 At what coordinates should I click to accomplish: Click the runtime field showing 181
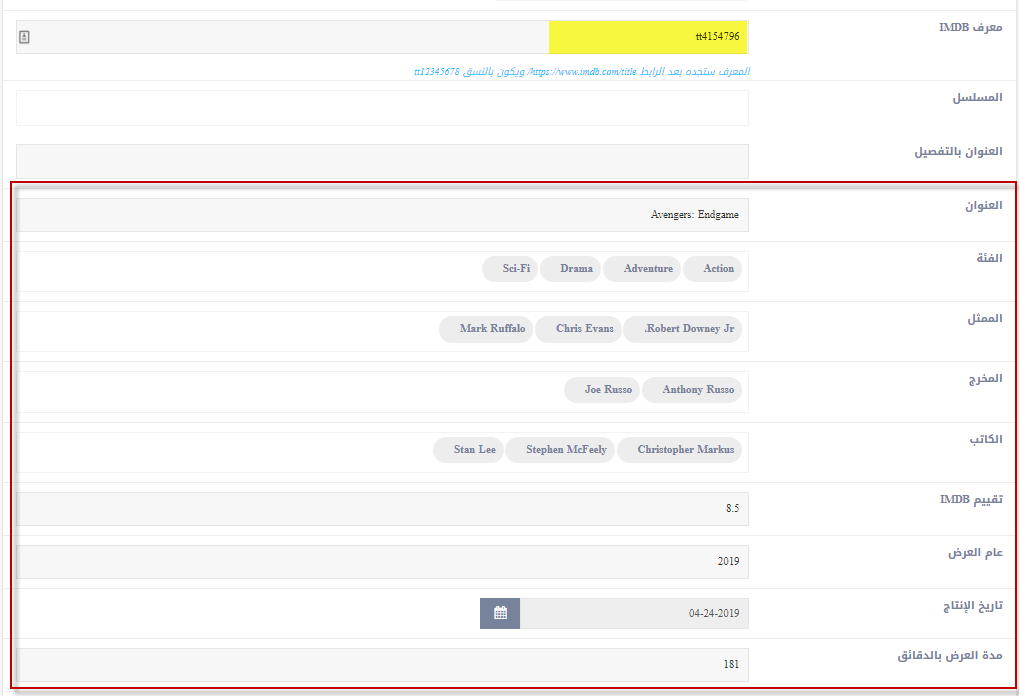[382, 665]
